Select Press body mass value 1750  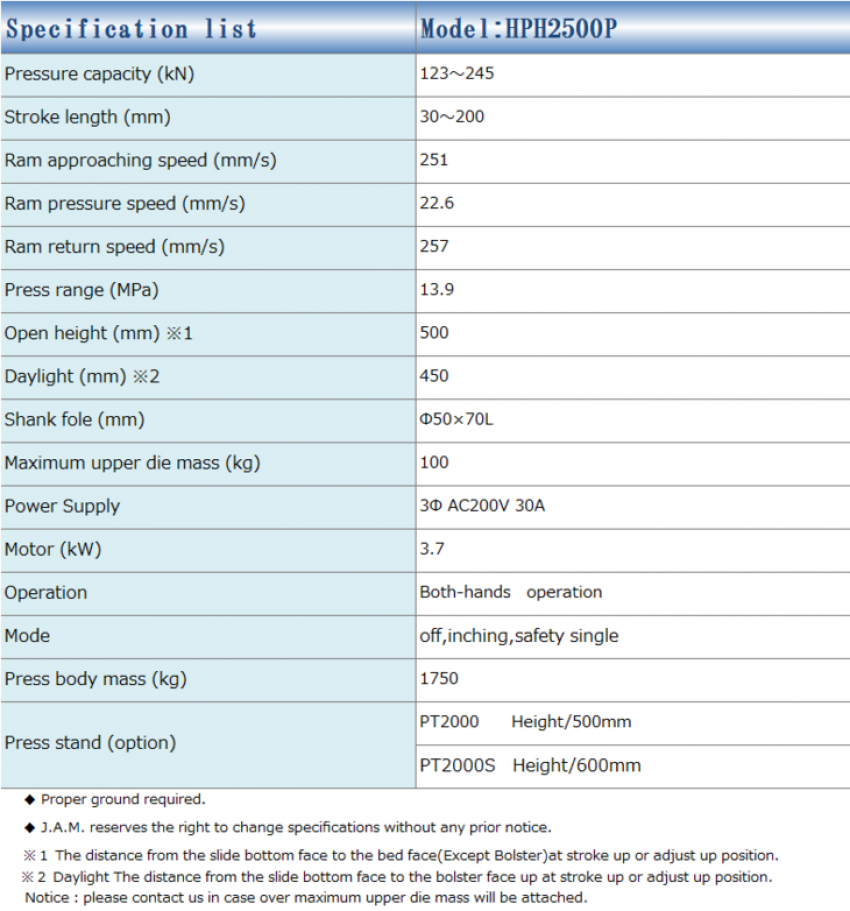[x=439, y=679]
